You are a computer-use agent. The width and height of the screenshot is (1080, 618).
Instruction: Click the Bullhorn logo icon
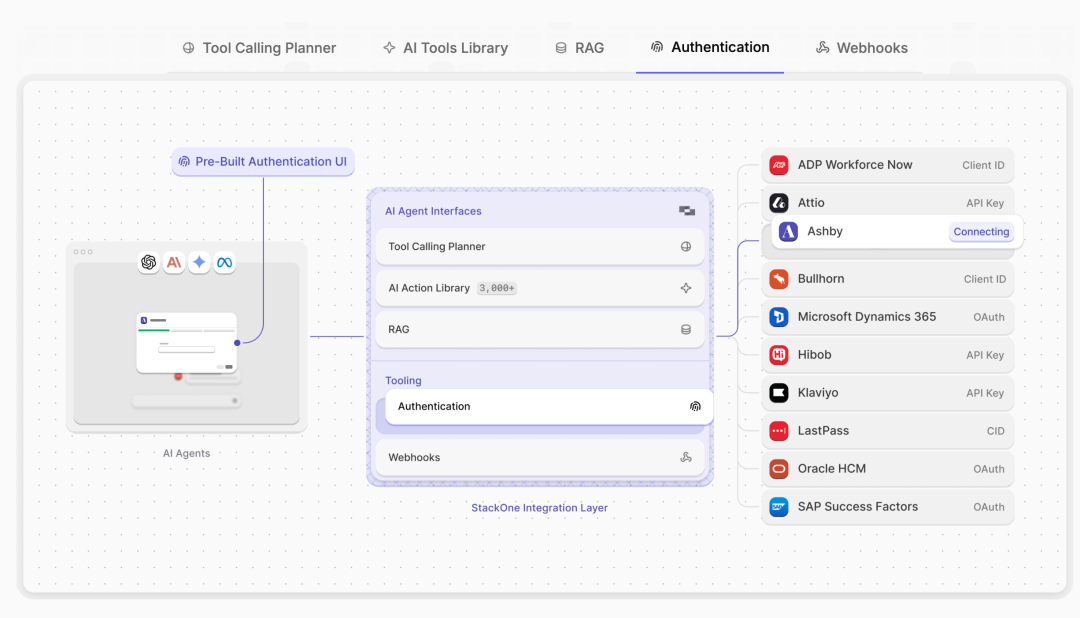click(779, 279)
